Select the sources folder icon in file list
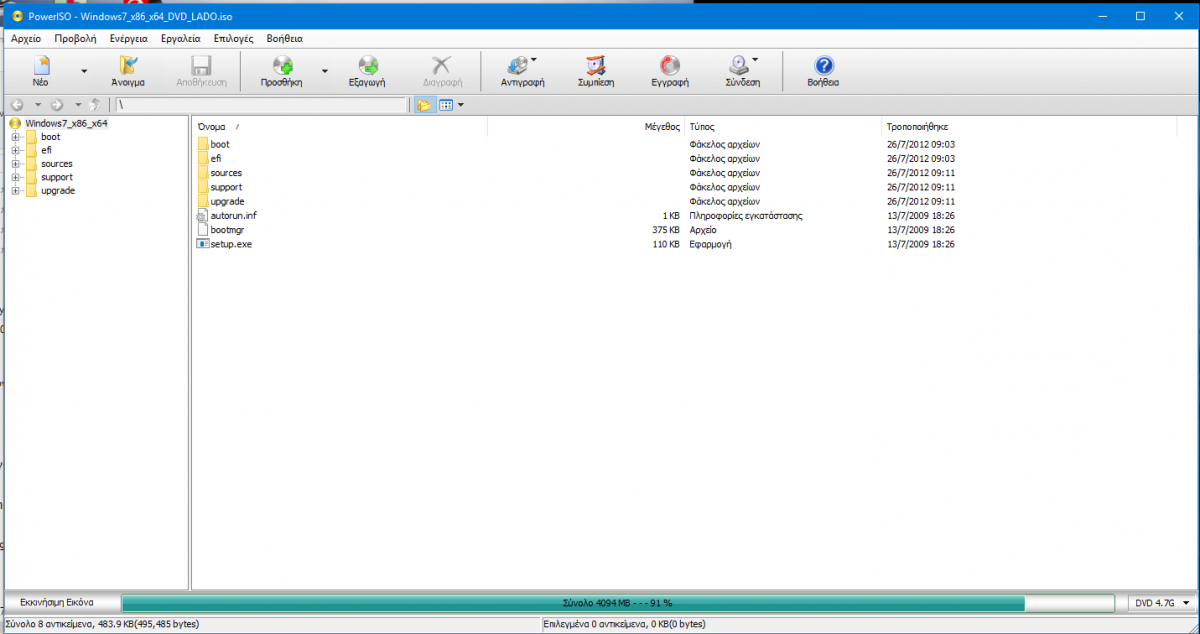This screenshot has width=1200, height=634. (x=203, y=173)
